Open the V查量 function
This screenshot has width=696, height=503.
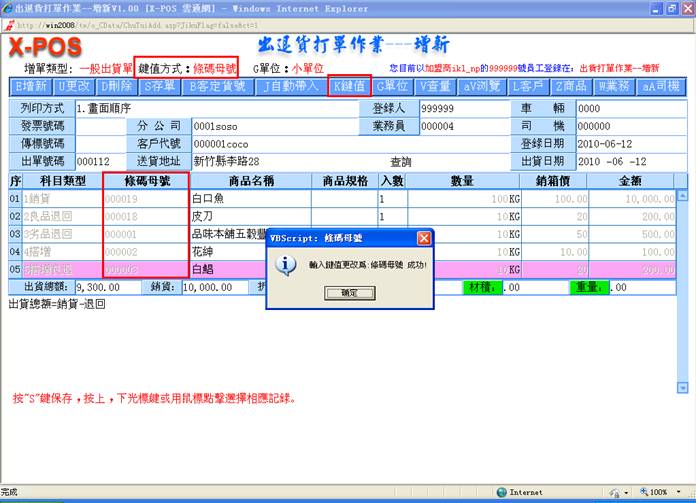pyautogui.click(x=438, y=86)
